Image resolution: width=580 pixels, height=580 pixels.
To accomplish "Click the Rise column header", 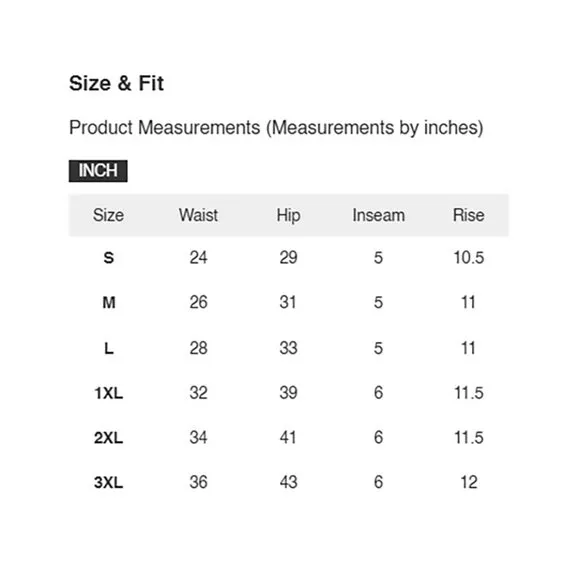I will (x=469, y=215).
